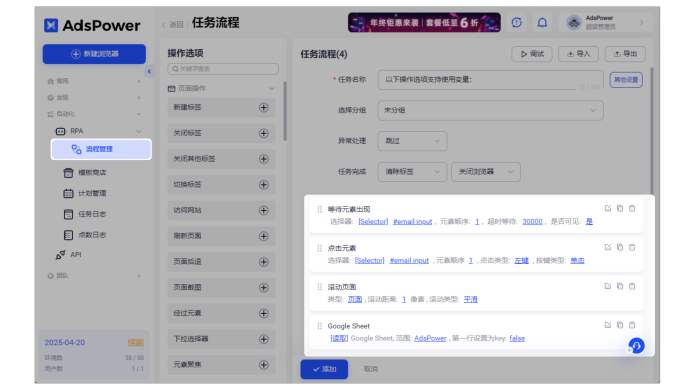
Task: Click the AdsPower link in the Google Sheet step
Action: (x=430, y=338)
